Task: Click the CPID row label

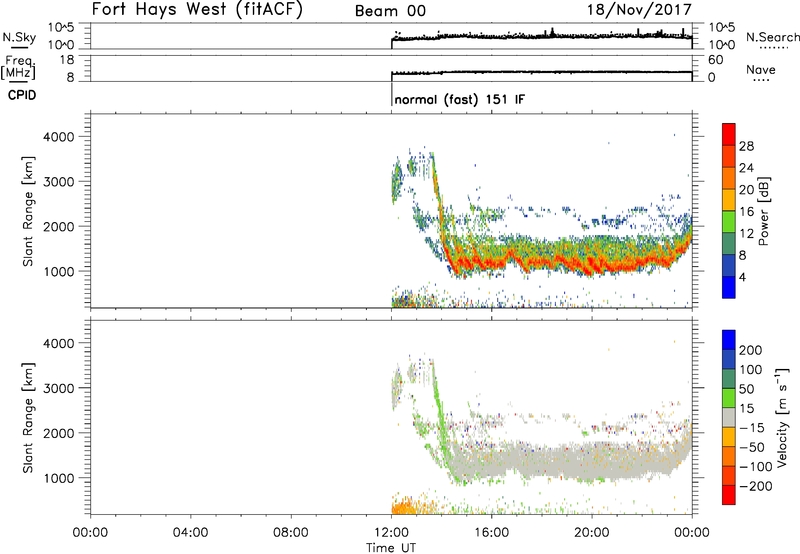Action: (22, 95)
